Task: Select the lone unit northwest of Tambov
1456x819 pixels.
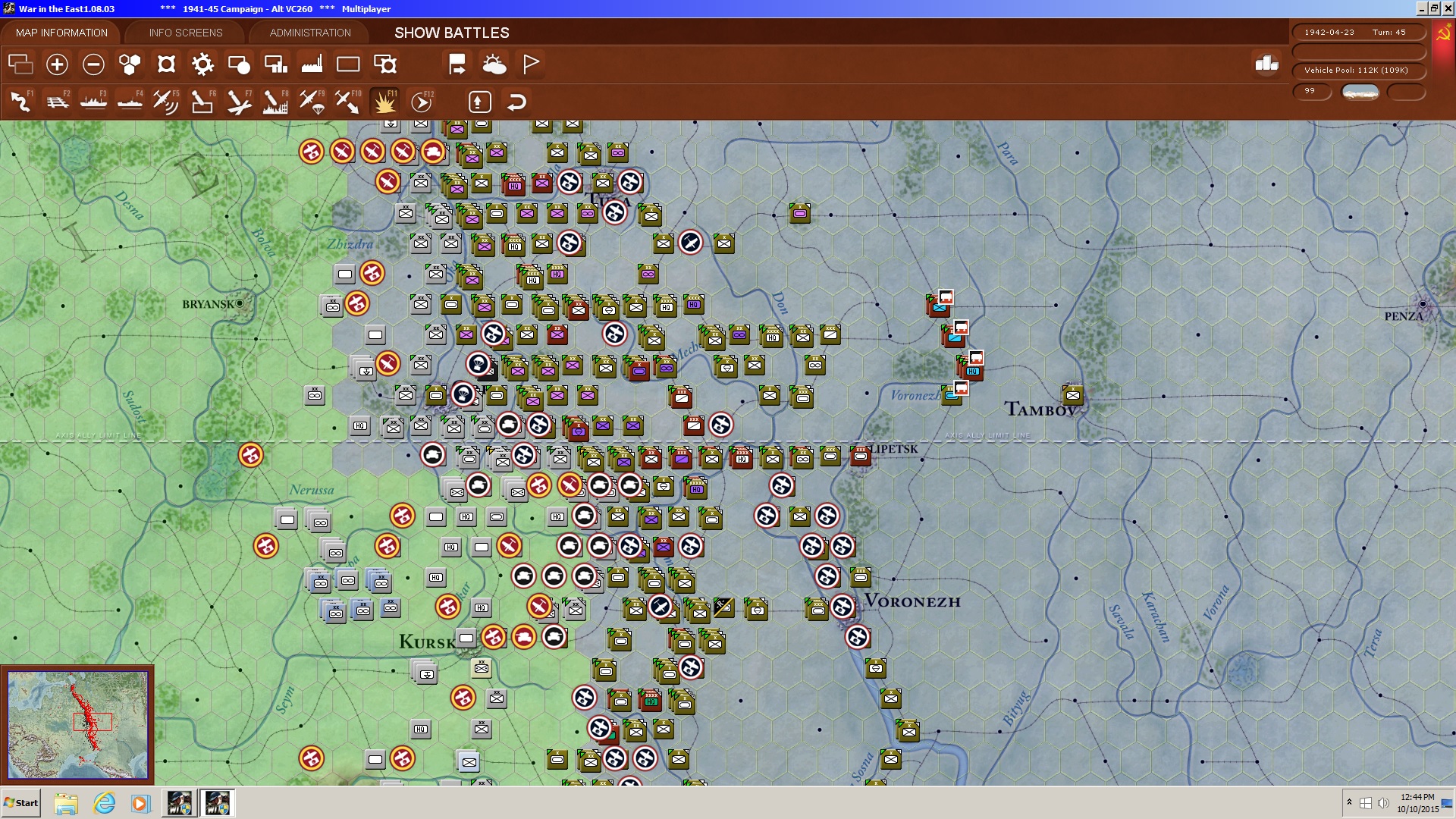Action: tap(800, 213)
